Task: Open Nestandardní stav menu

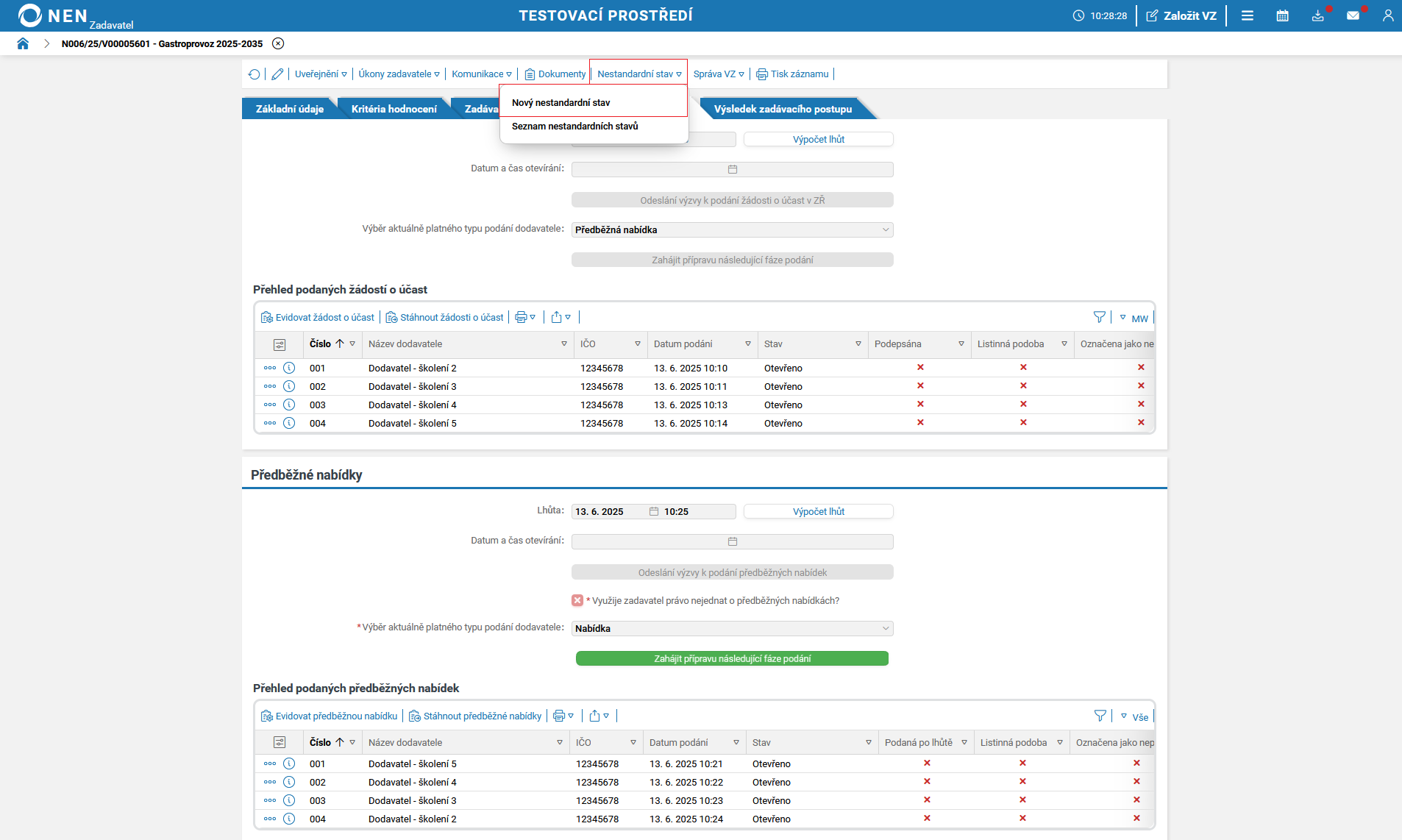Action: point(639,74)
